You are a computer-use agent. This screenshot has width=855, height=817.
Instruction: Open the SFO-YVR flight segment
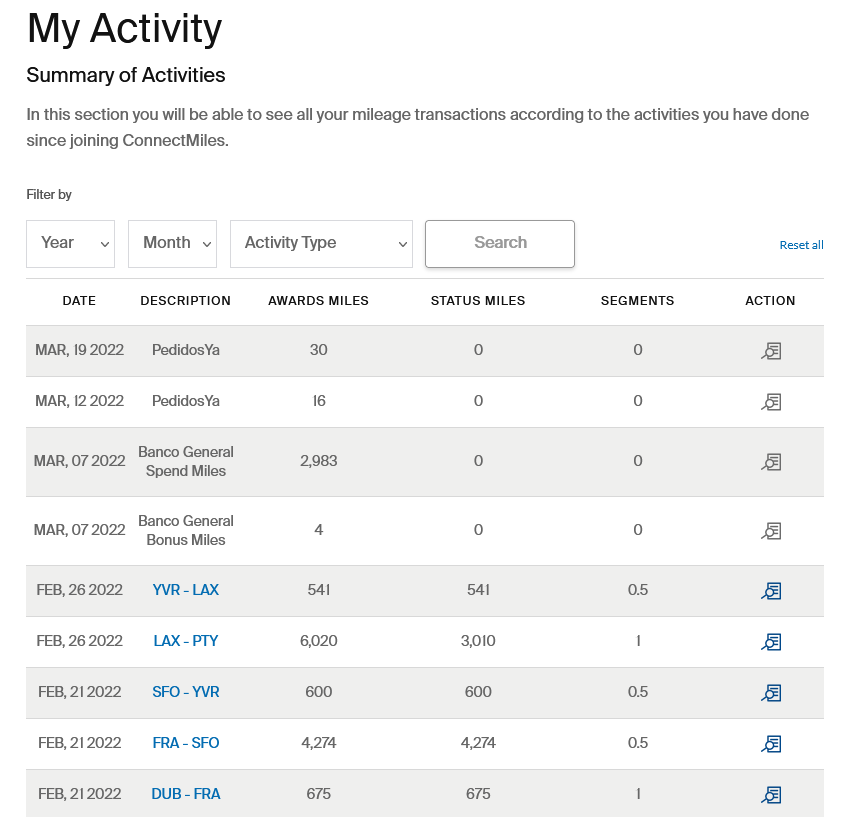click(x=185, y=692)
